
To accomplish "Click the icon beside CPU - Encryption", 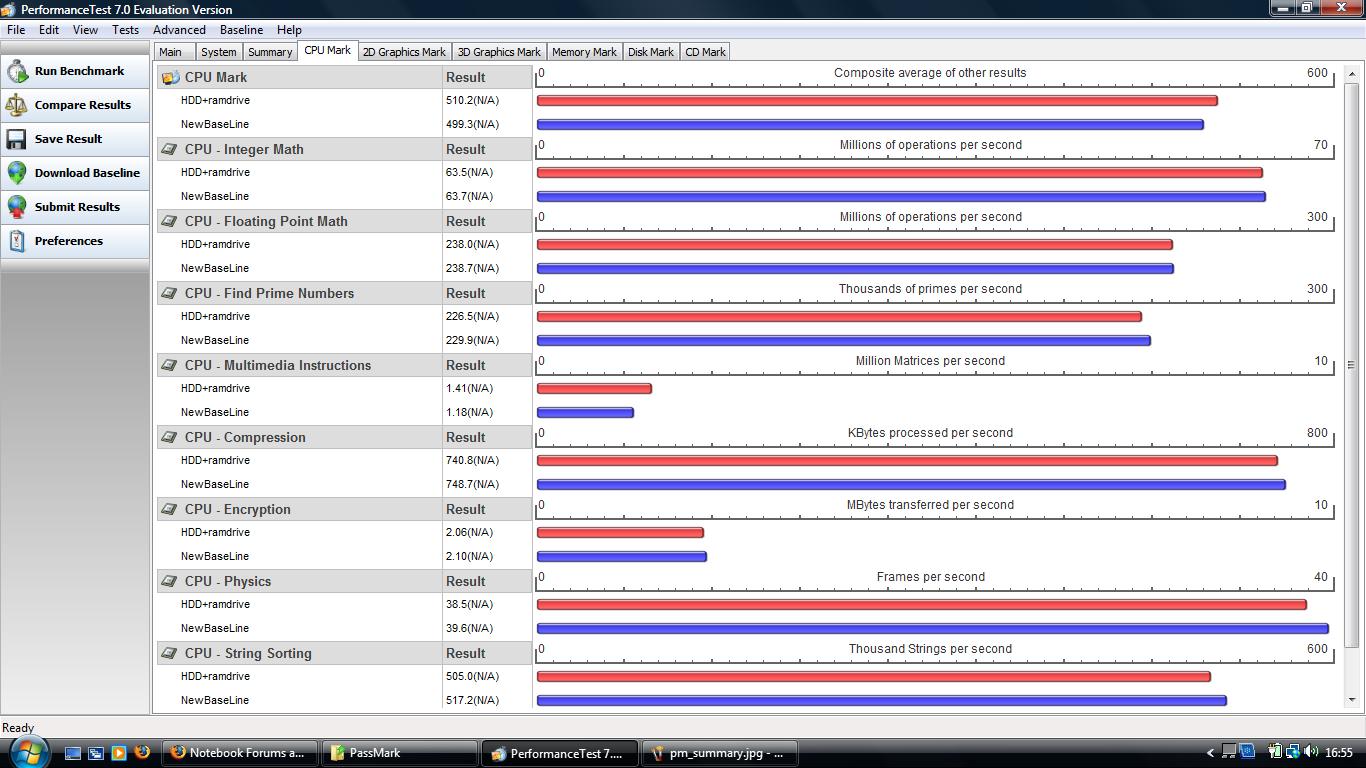I will point(170,509).
